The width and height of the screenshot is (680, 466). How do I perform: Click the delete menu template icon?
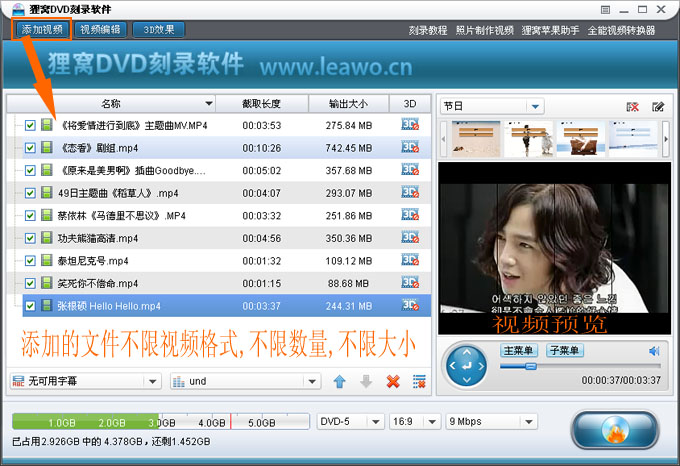tap(633, 107)
